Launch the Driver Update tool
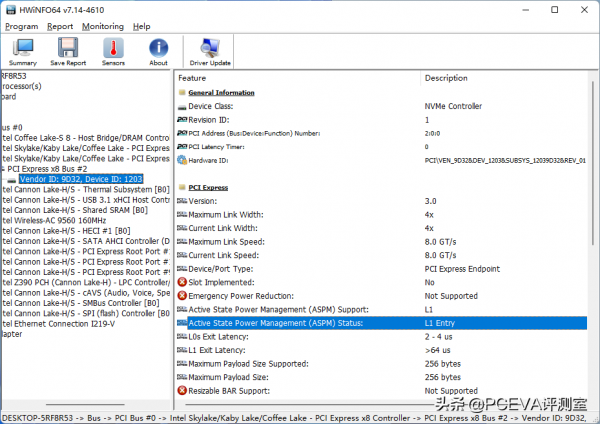Screen dimensions: 600x424 210,51
